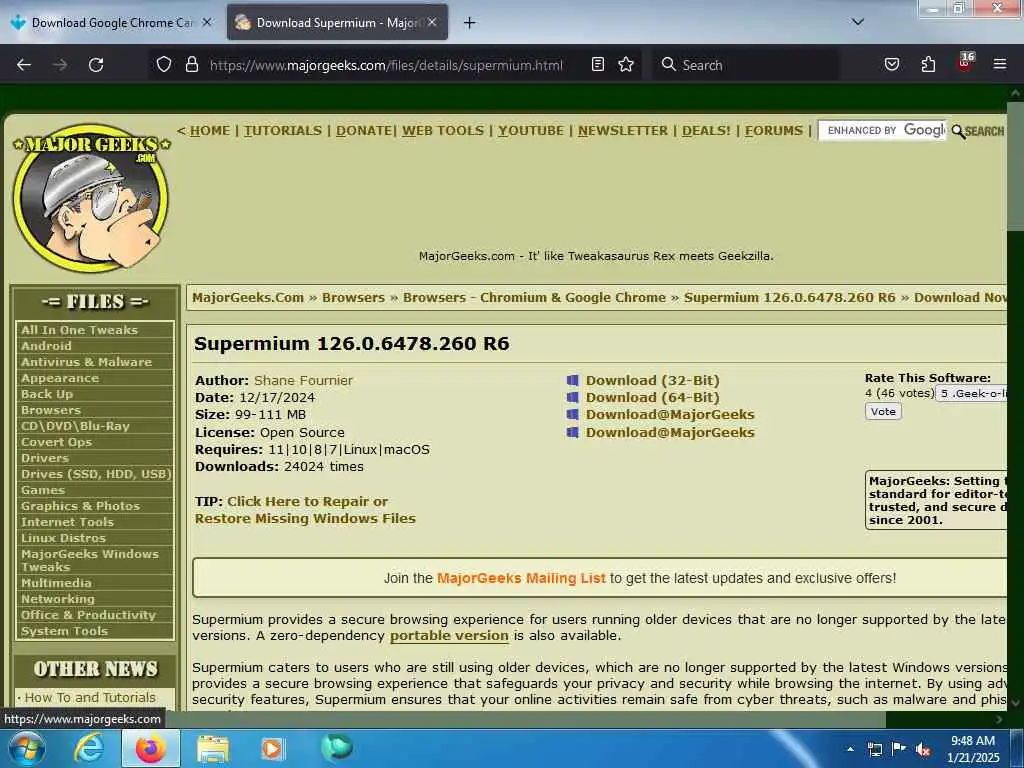This screenshot has height=768, width=1024.
Task: Open the FORUMS nav link
Action: pos(774,131)
